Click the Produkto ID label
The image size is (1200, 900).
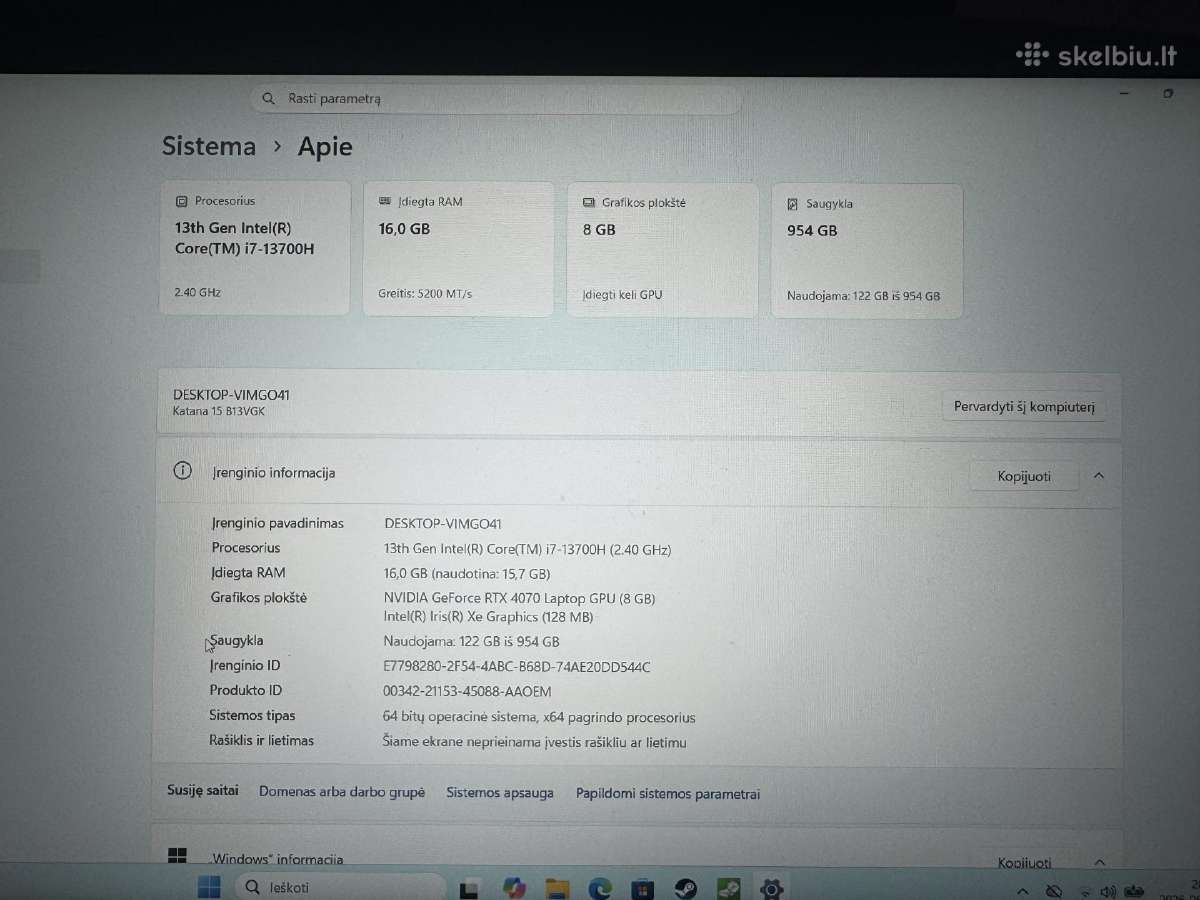[246, 690]
